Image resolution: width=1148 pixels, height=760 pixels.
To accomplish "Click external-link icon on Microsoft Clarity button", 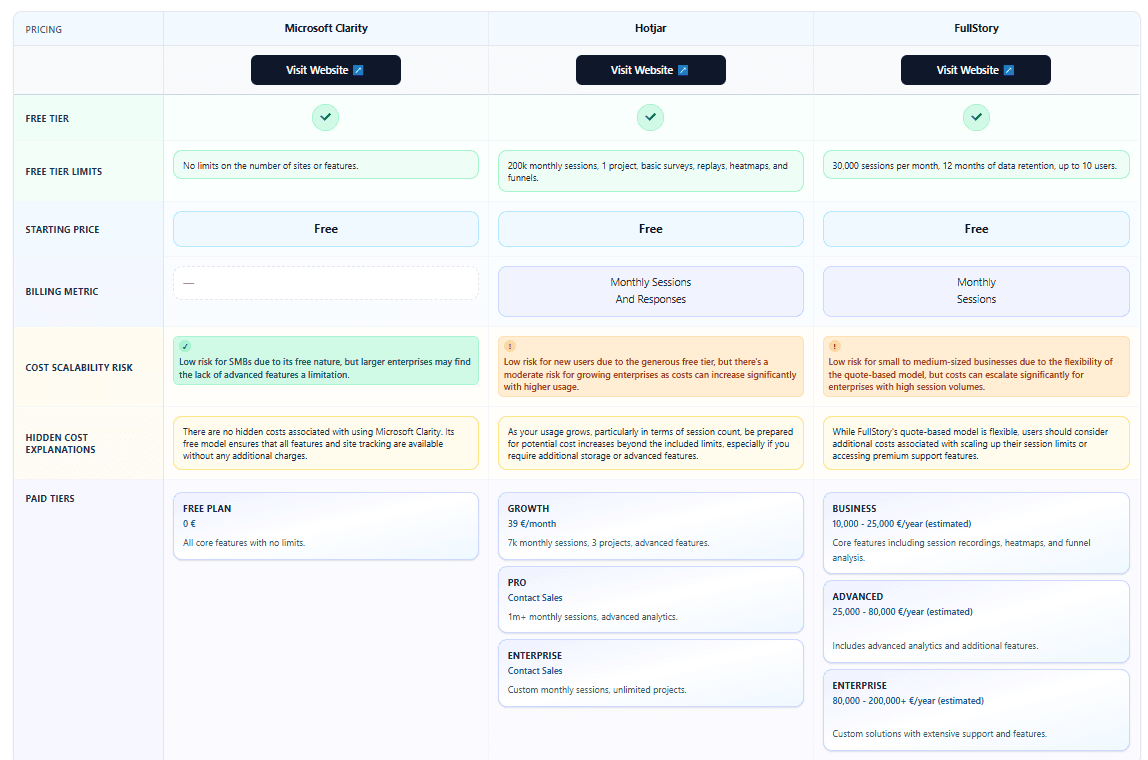I will pyautogui.click(x=358, y=70).
